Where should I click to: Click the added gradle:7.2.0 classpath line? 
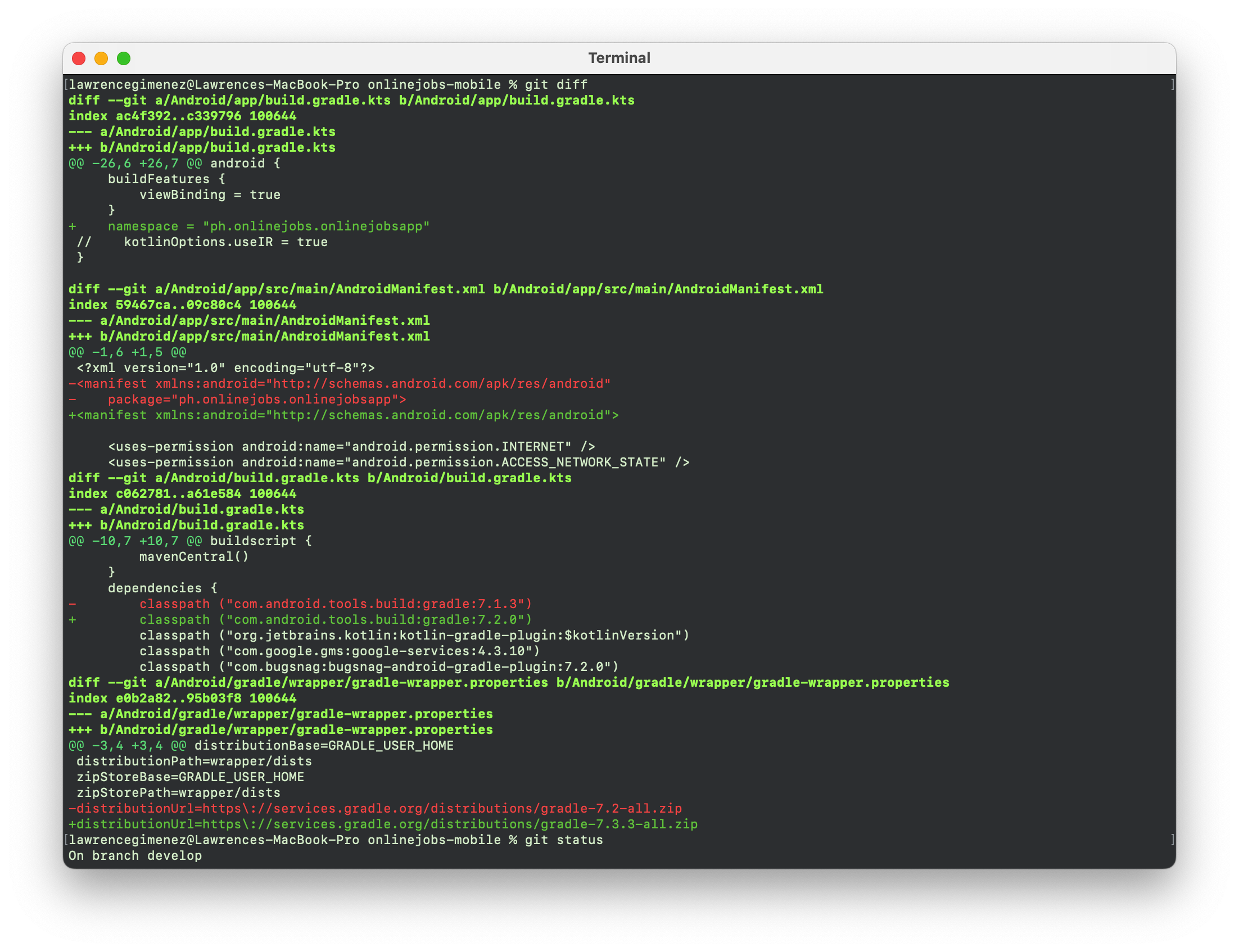(x=336, y=620)
